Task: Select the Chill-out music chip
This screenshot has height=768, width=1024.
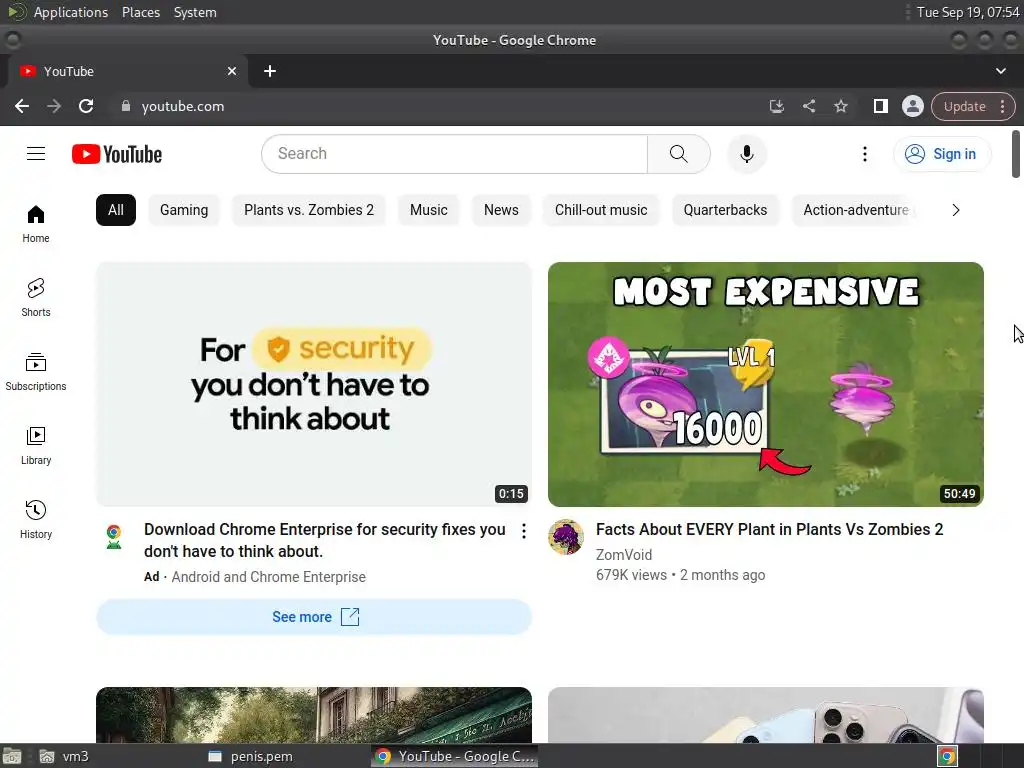Action: [x=601, y=210]
